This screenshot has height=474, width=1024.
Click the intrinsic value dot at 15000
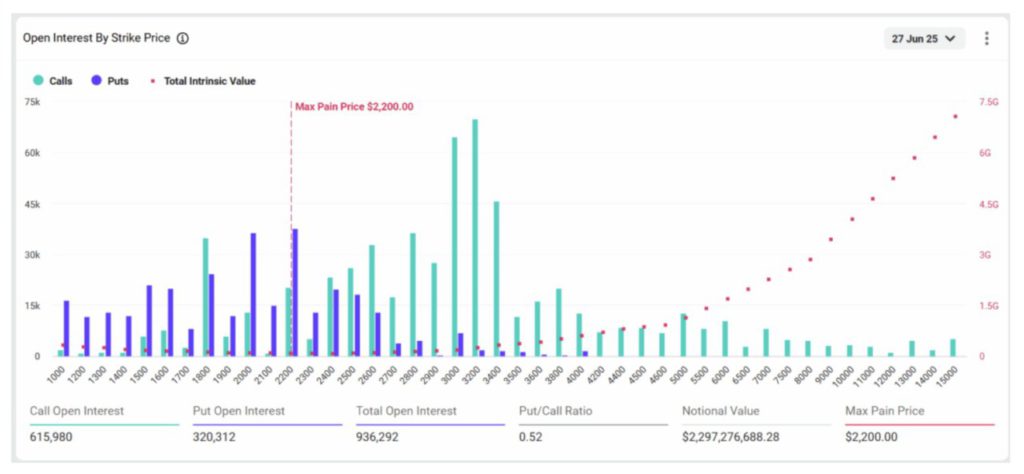click(x=955, y=117)
